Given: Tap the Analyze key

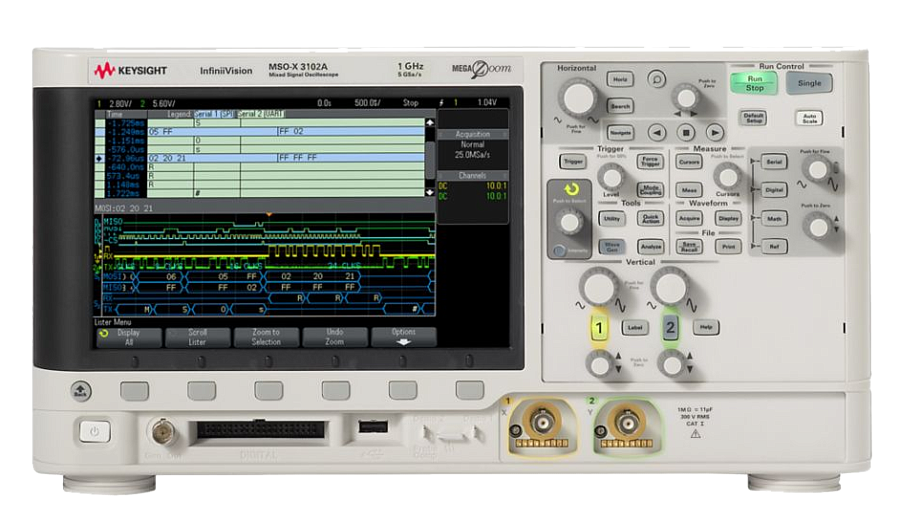Looking at the screenshot, I should pyautogui.click(x=650, y=246).
